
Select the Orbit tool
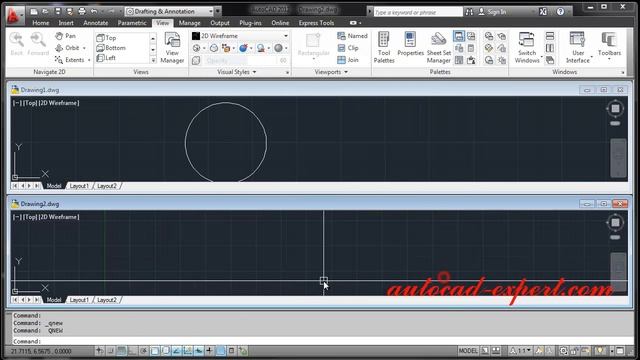(x=67, y=48)
